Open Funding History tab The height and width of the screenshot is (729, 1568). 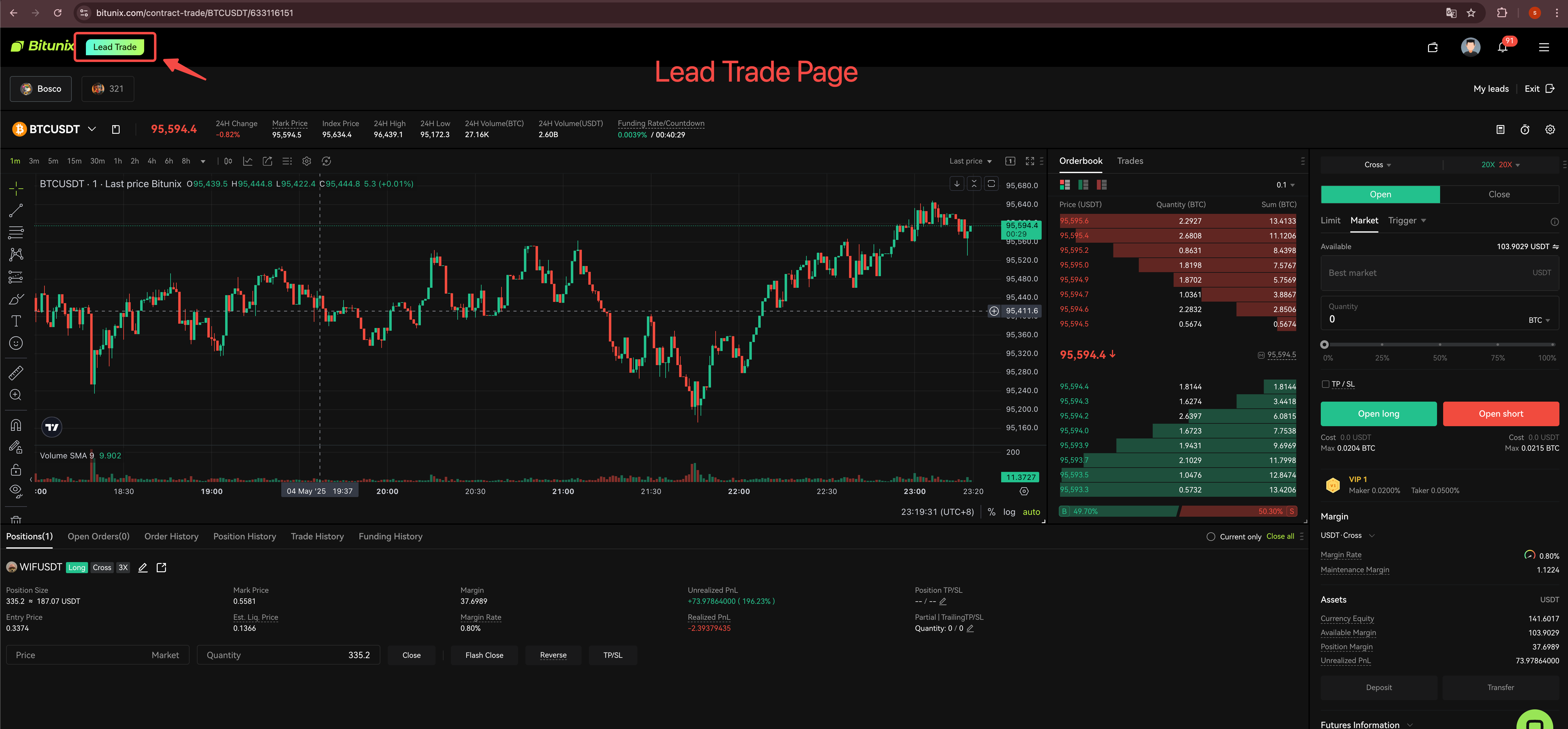390,537
